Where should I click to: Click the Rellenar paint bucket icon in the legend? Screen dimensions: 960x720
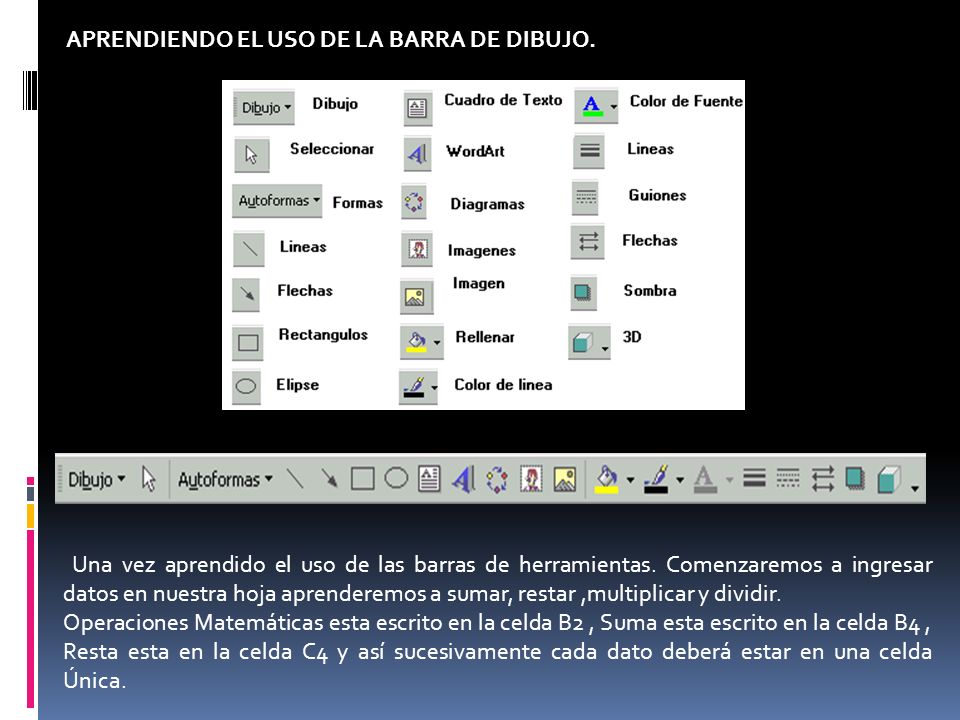(x=416, y=340)
